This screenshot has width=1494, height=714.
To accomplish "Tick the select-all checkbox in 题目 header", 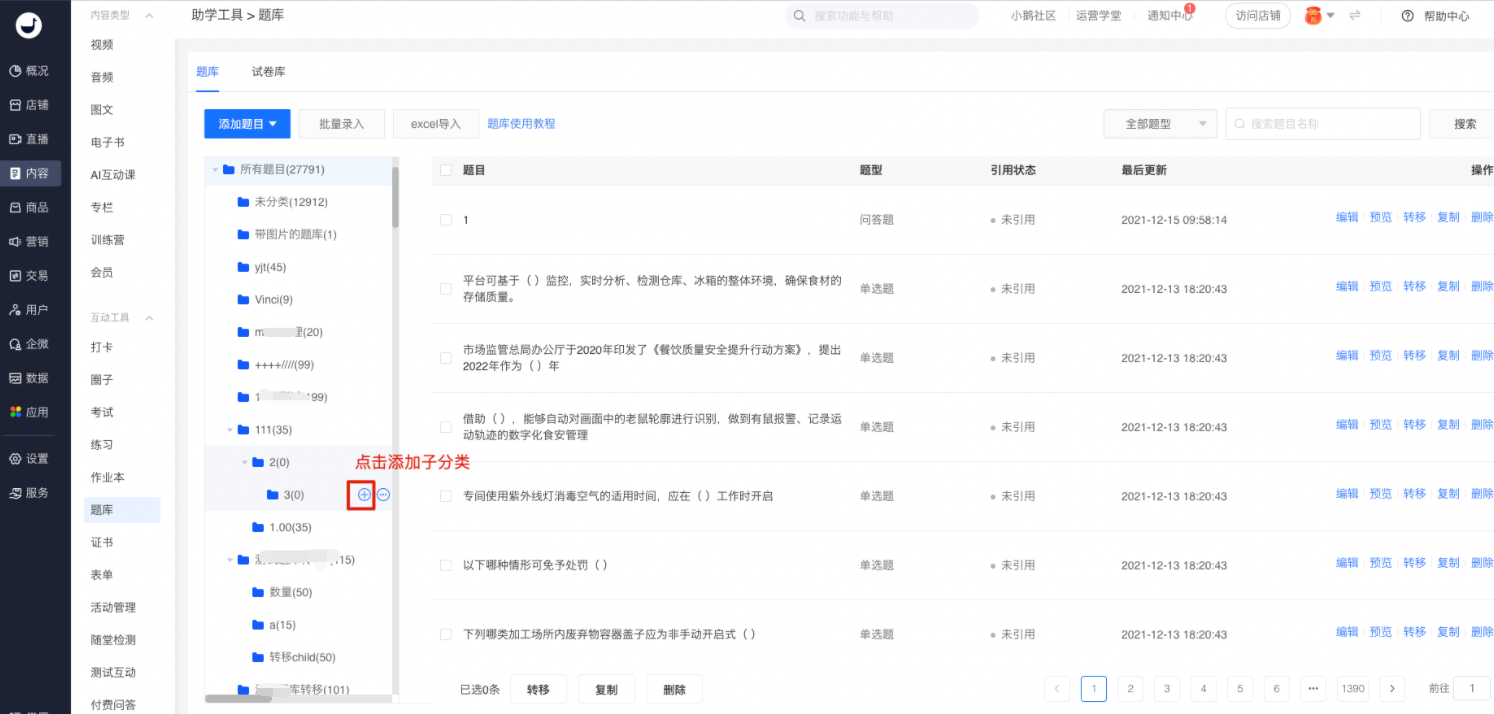I will pos(446,170).
